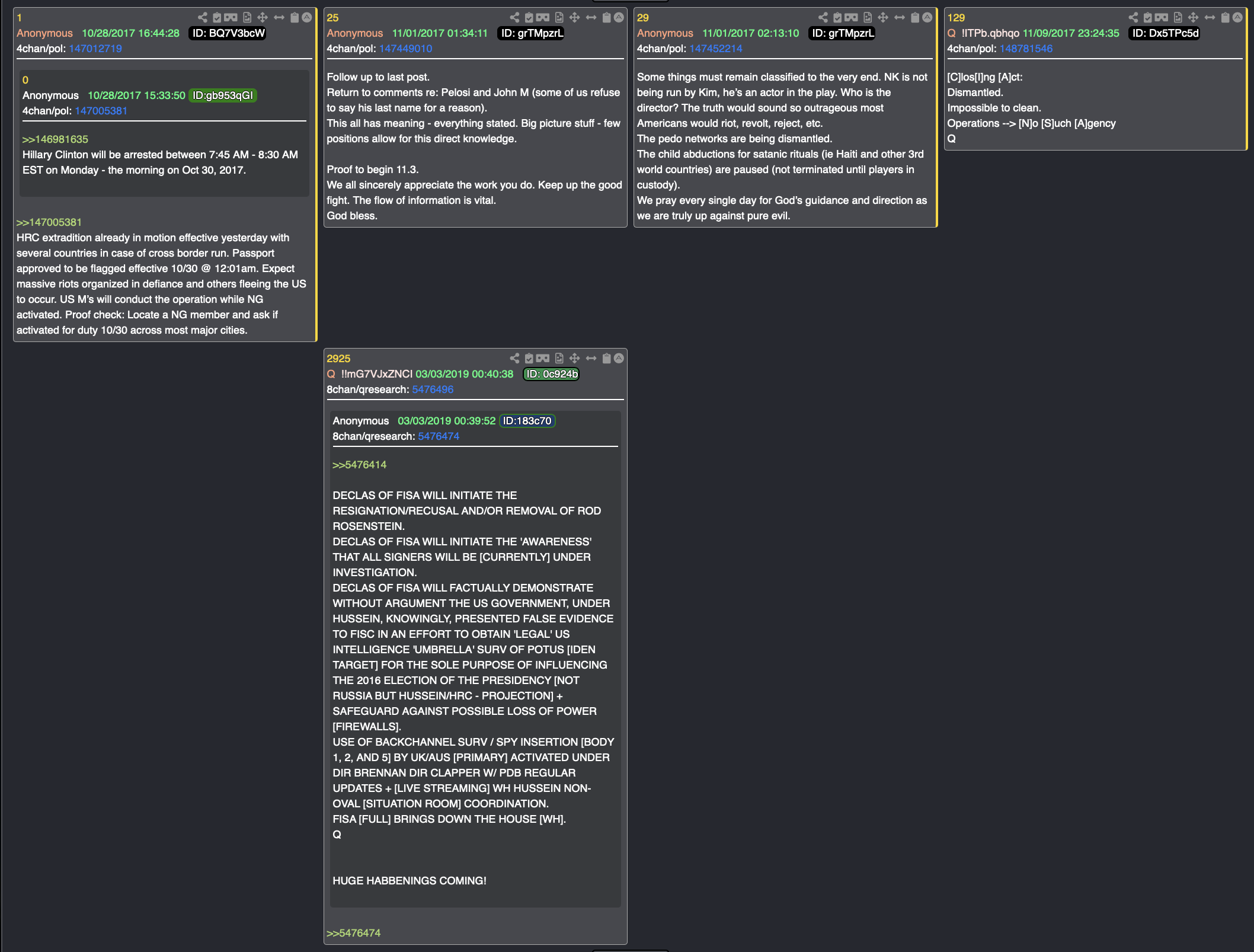Viewport: 1254px width, 952px height.
Task: Click the ID:183c70 badge
Action: tap(527, 421)
